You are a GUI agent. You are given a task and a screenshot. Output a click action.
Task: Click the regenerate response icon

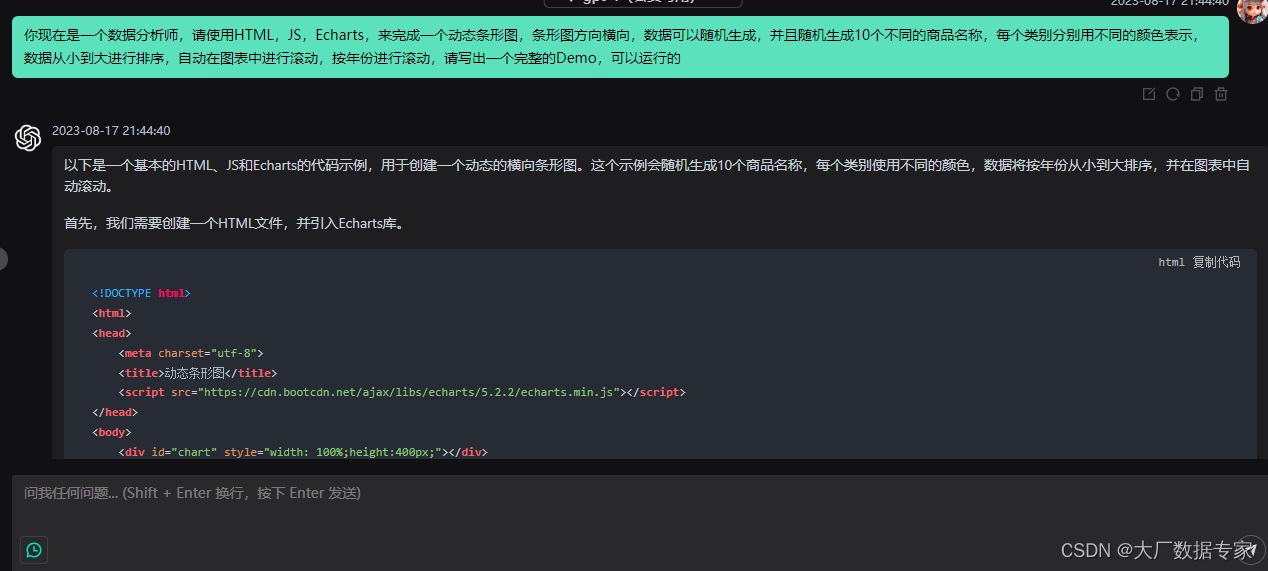point(1173,94)
